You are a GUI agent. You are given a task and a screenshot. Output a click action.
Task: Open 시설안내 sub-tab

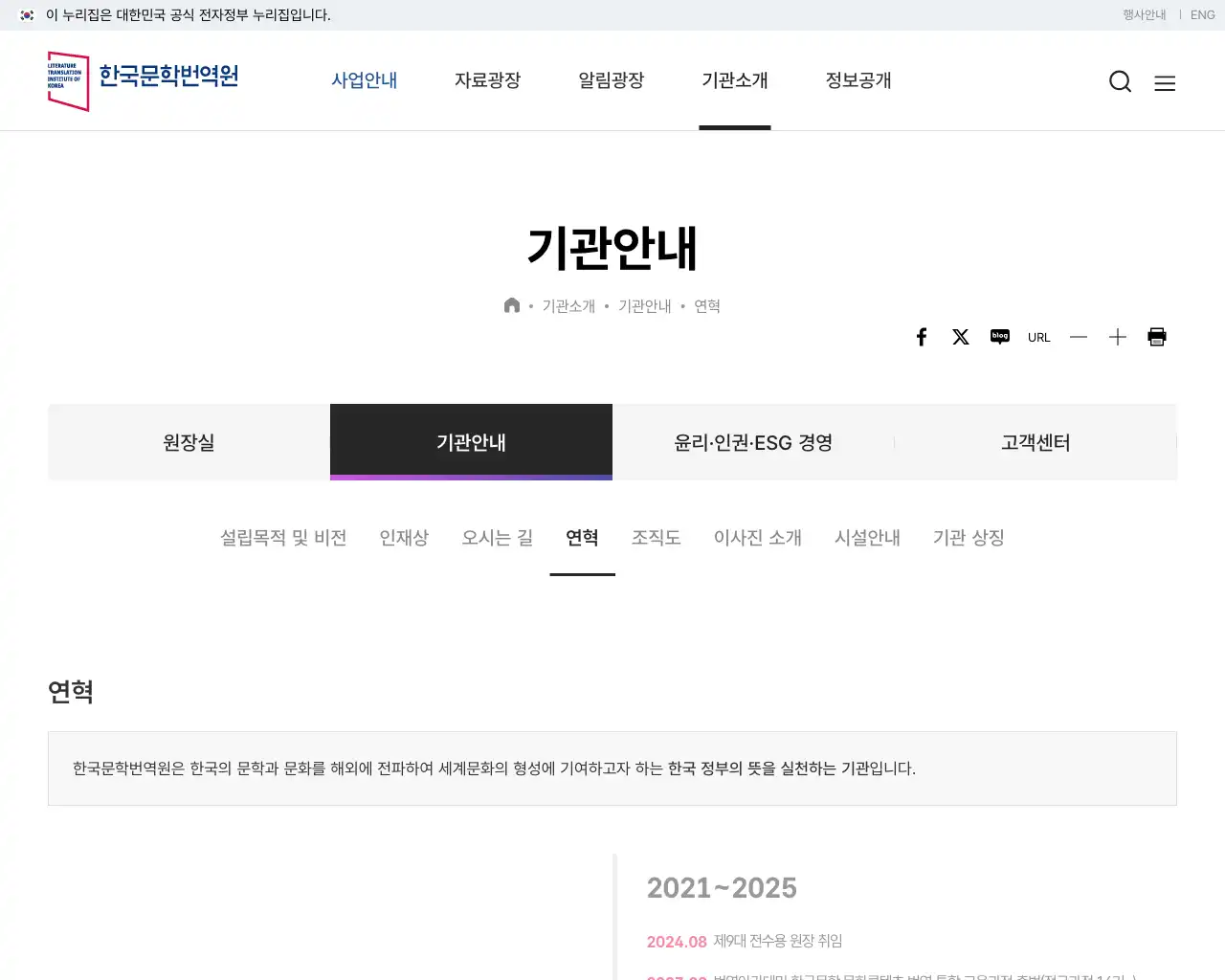click(x=867, y=538)
